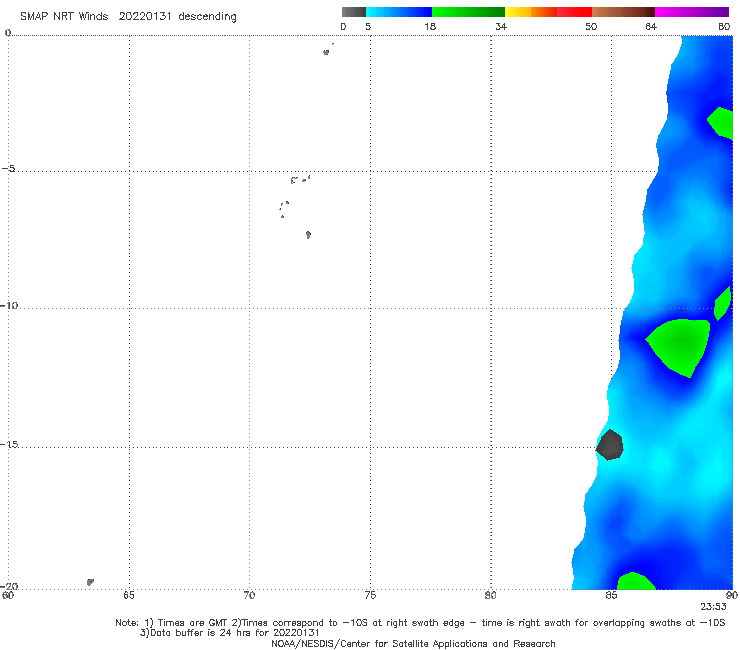Click the island marker at bottom left near 63
This screenshot has height=650, width=740.
[x=90, y=582]
